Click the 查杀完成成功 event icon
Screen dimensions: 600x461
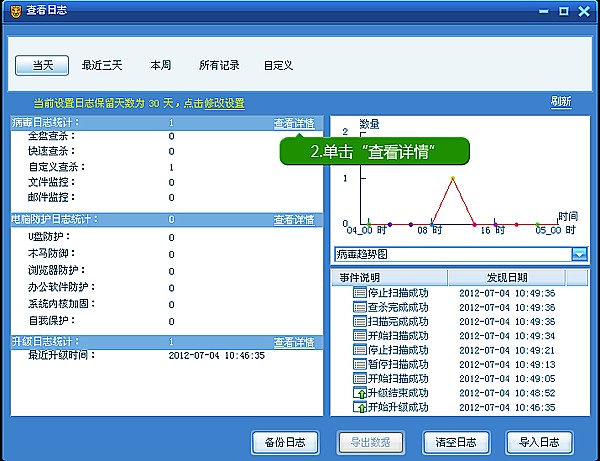[x=360, y=307]
